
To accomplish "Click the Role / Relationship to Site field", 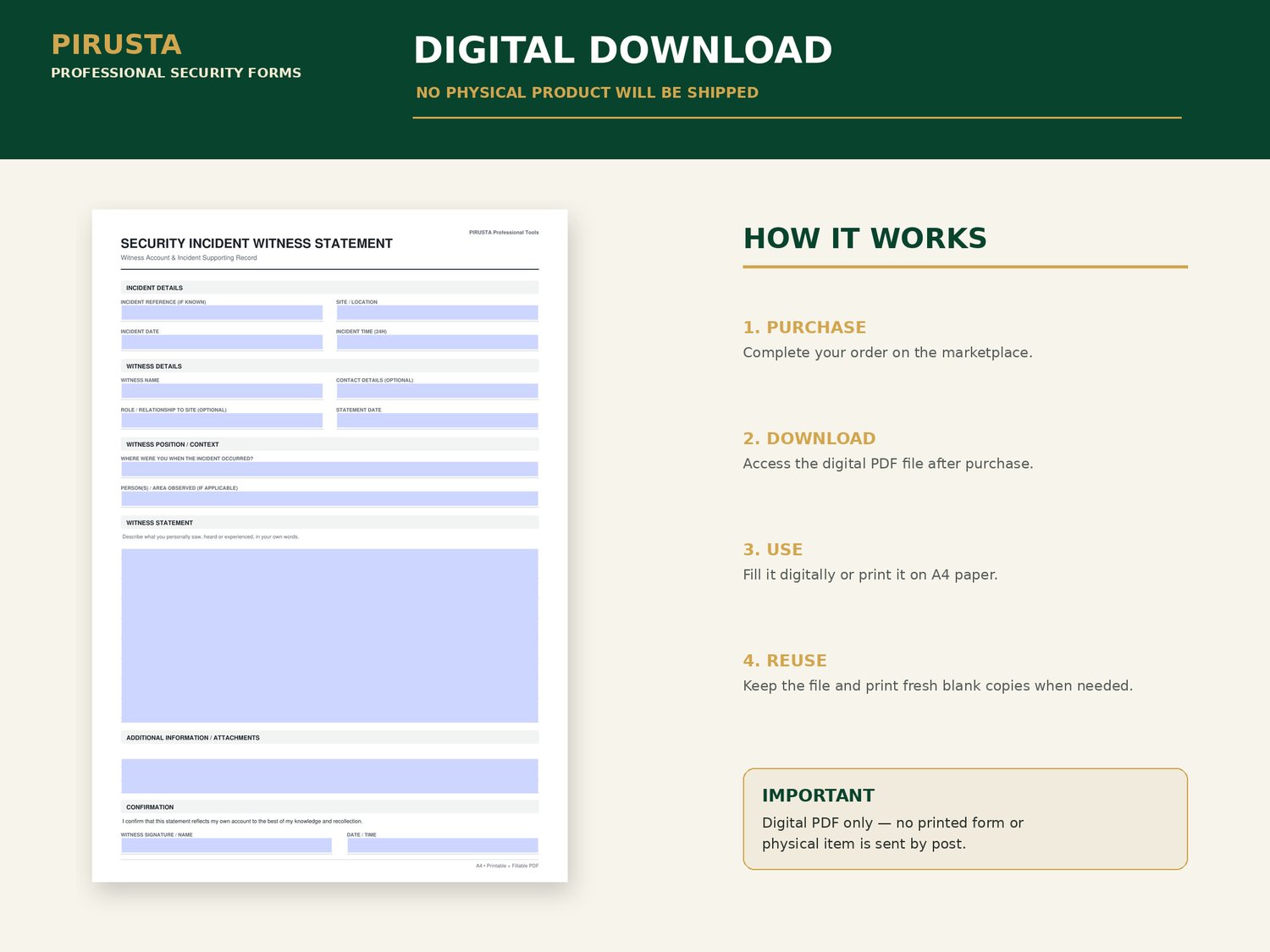I will click(222, 420).
